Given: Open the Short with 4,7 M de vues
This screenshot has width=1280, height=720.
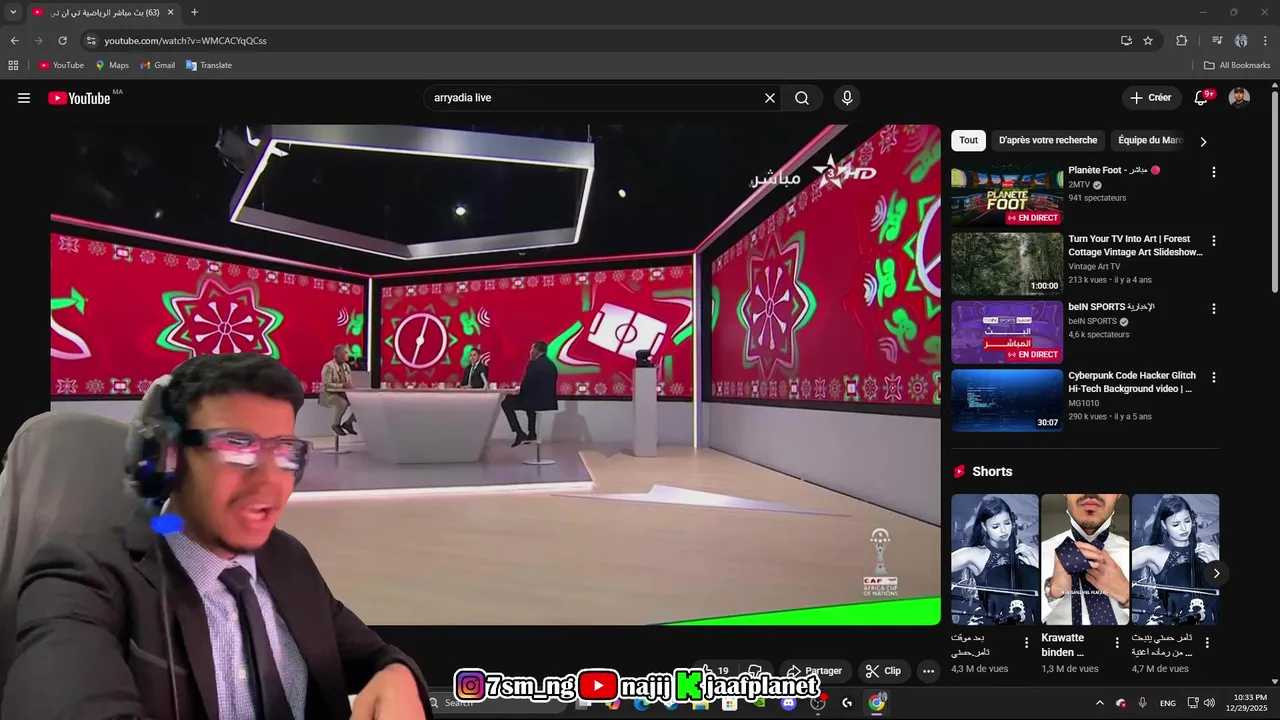Looking at the screenshot, I should (1175, 560).
